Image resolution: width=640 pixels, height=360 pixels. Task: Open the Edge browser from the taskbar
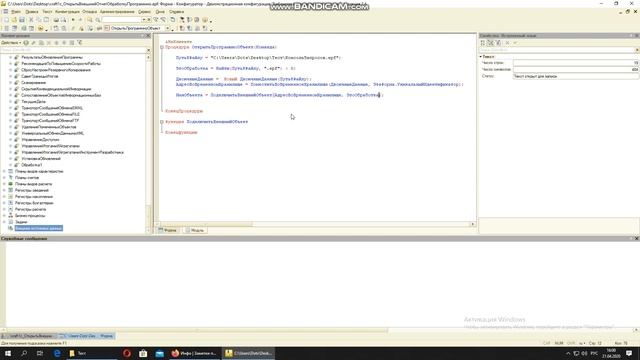point(57,353)
